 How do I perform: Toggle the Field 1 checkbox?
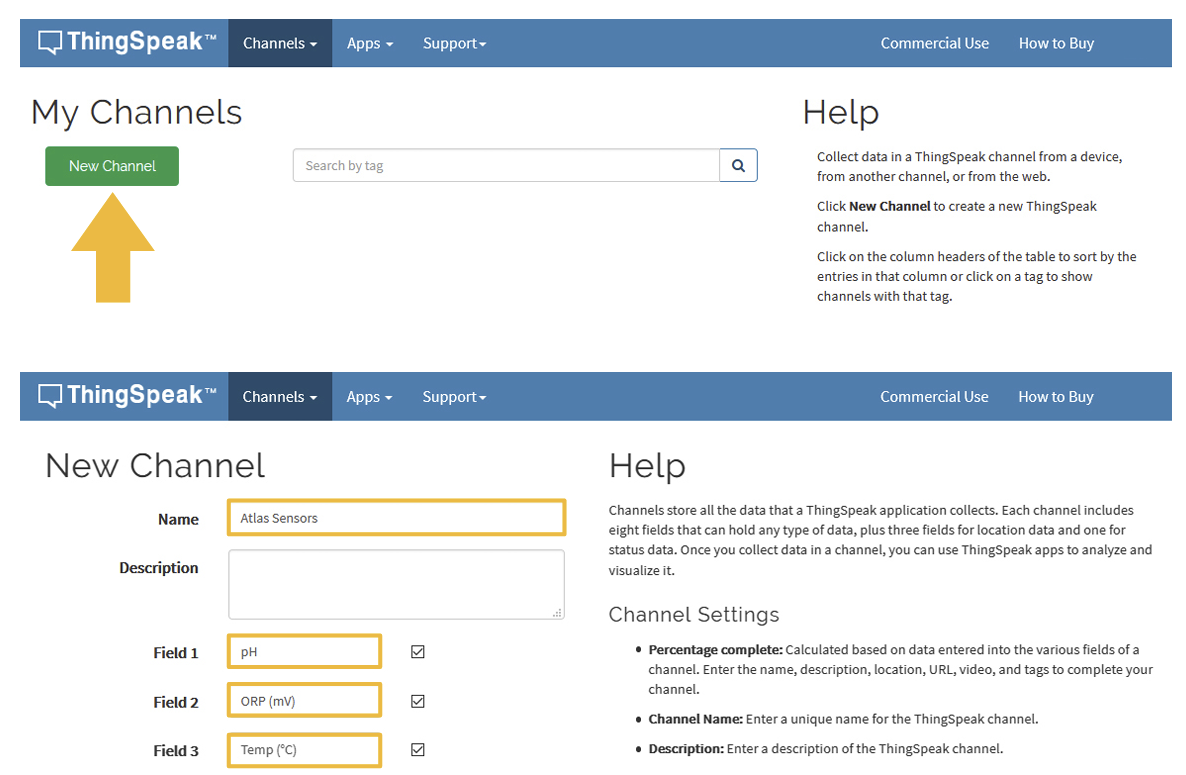(418, 652)
